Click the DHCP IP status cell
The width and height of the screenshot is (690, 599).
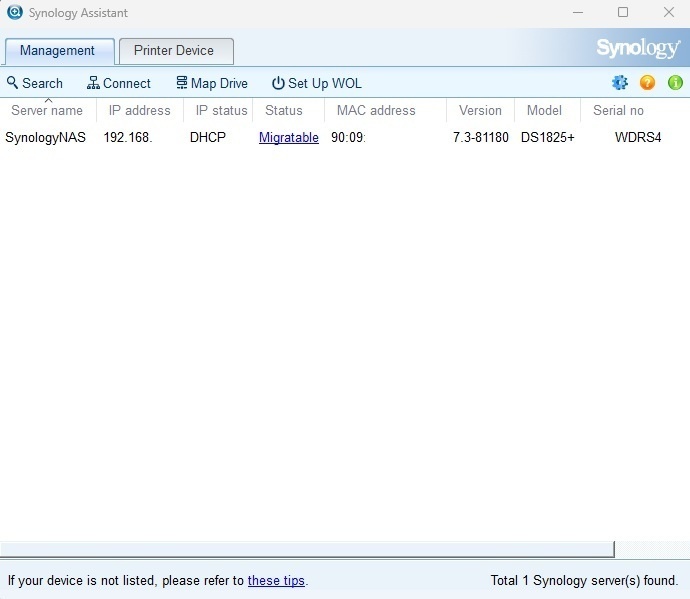208,137
